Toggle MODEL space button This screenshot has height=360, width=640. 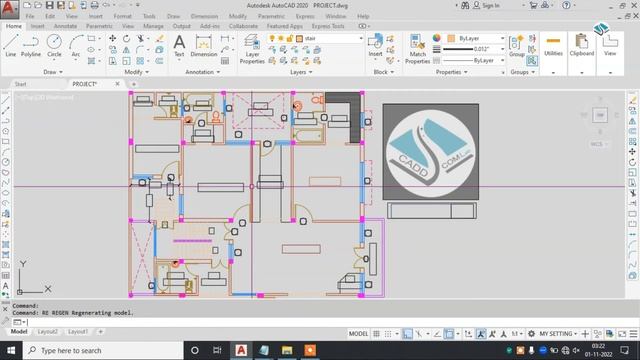pos(358,334)
